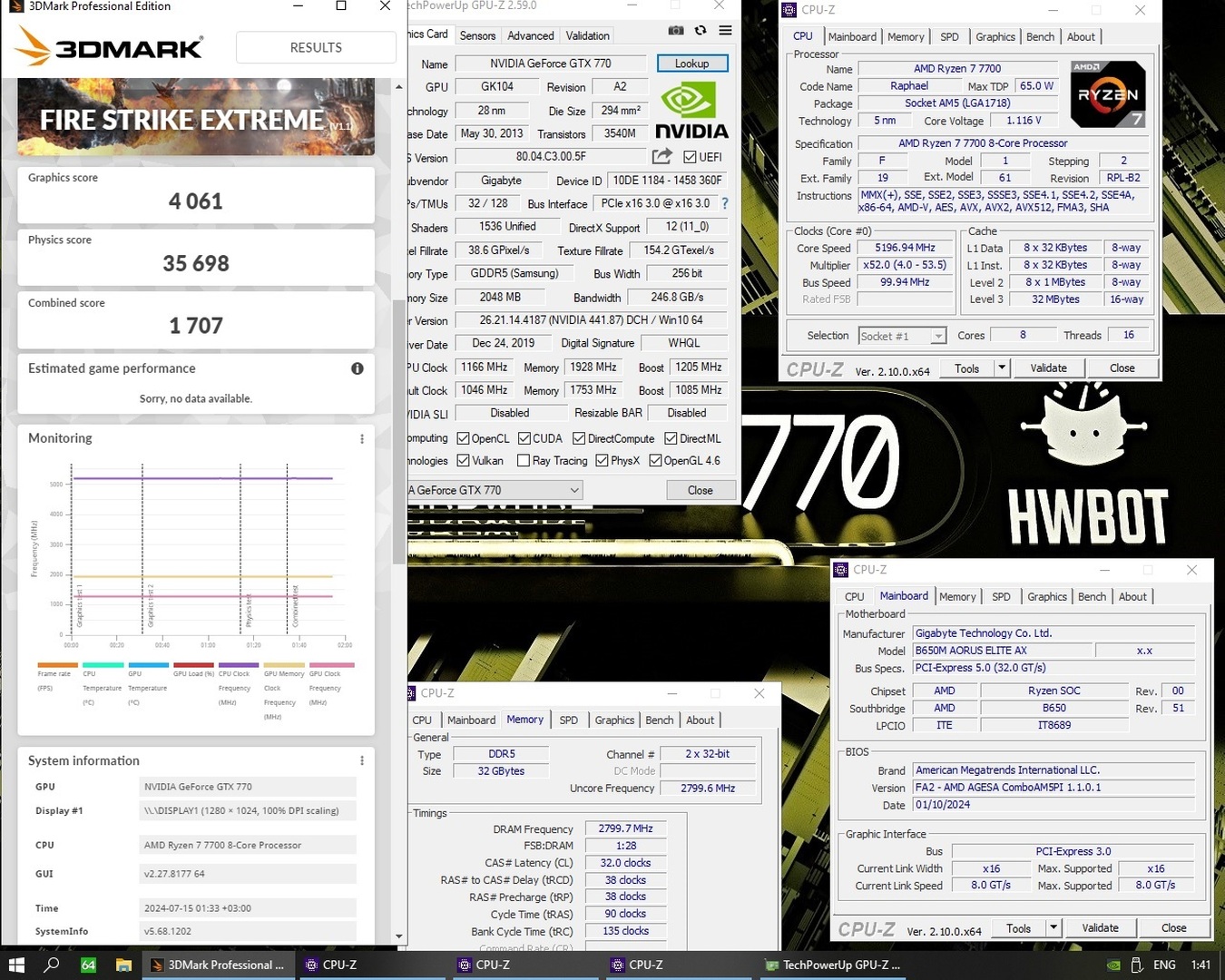Screen dimensions: 1225x980
Task: Toggle the OpenCL checkbox
Action: tap(463, 438)
